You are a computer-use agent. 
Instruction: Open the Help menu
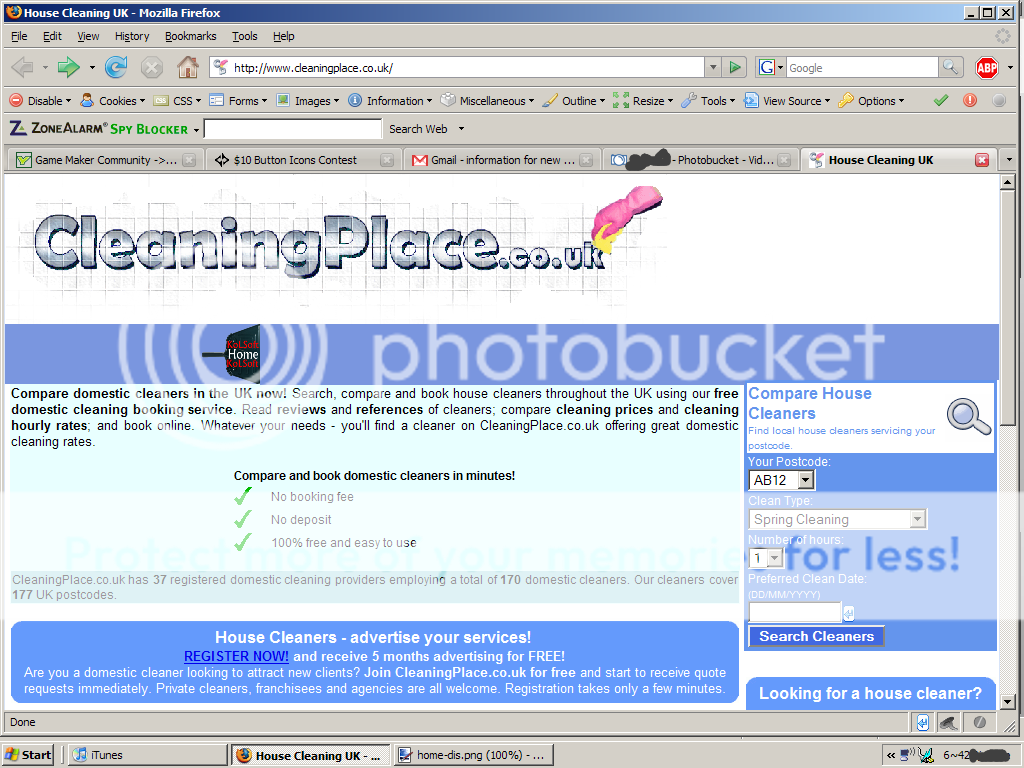tap(283, 36)
